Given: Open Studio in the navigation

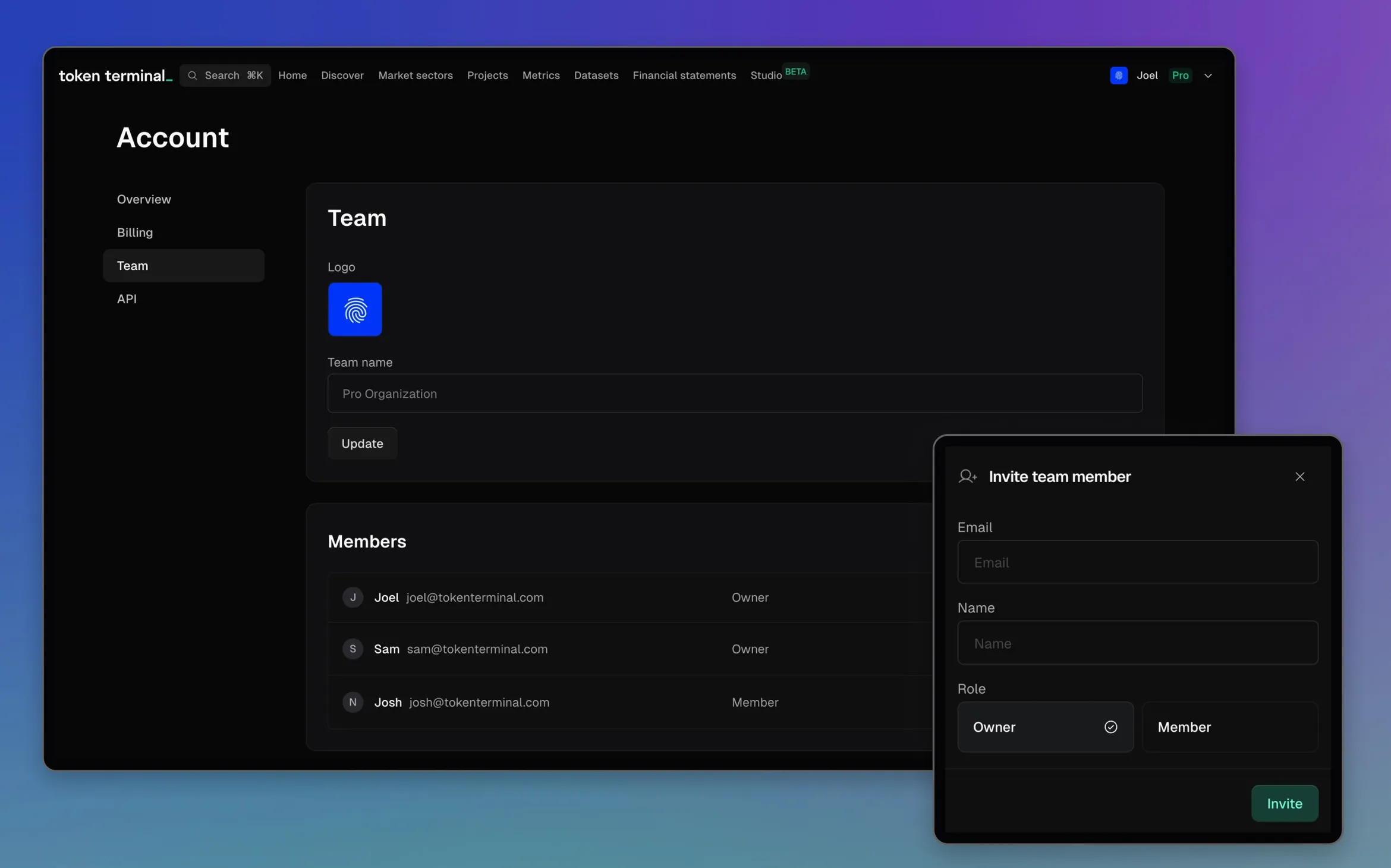Looking at the screenshot, I should tap(766, 76).
